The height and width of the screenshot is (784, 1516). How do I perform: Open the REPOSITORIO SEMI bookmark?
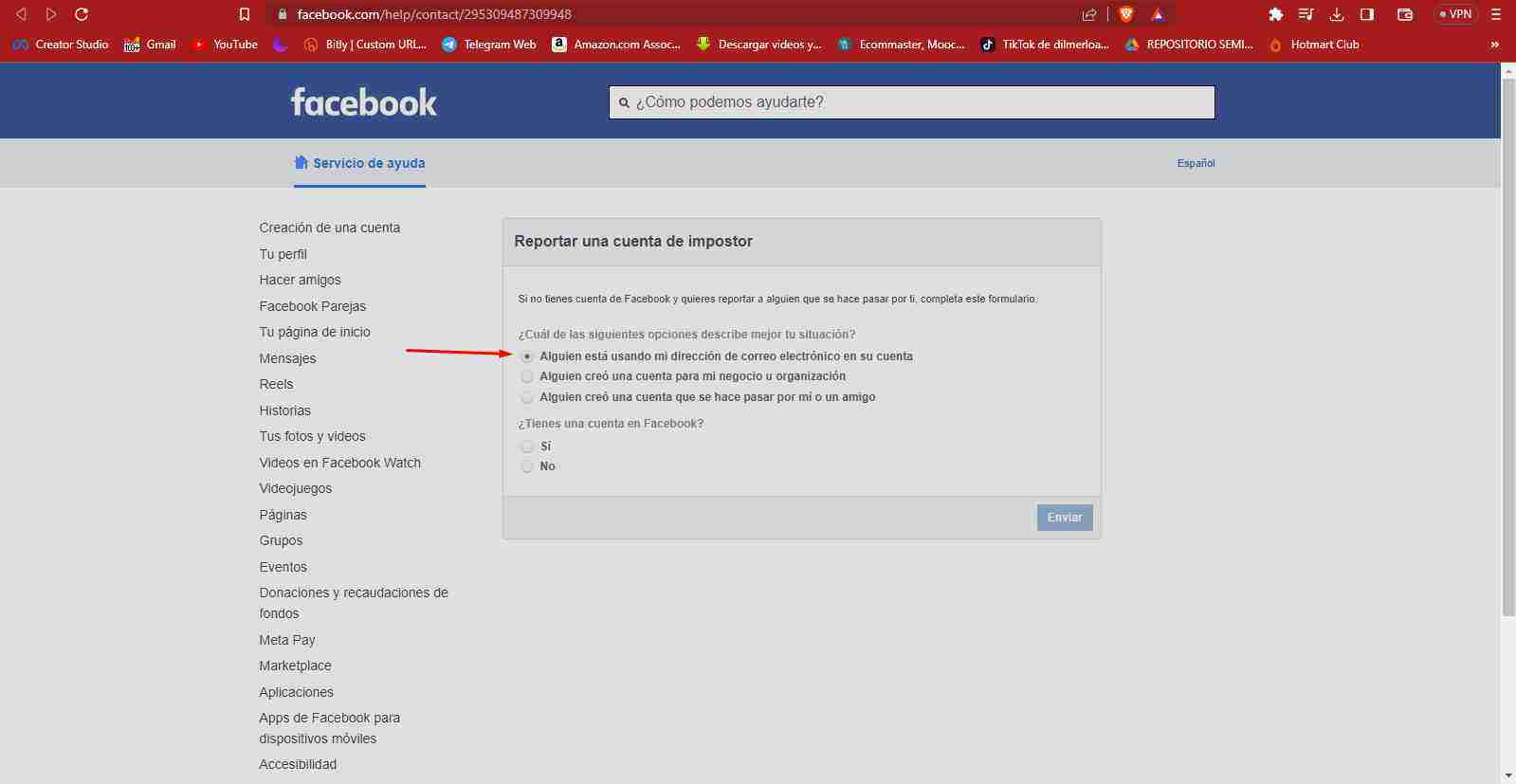[x=1189, y=45]
